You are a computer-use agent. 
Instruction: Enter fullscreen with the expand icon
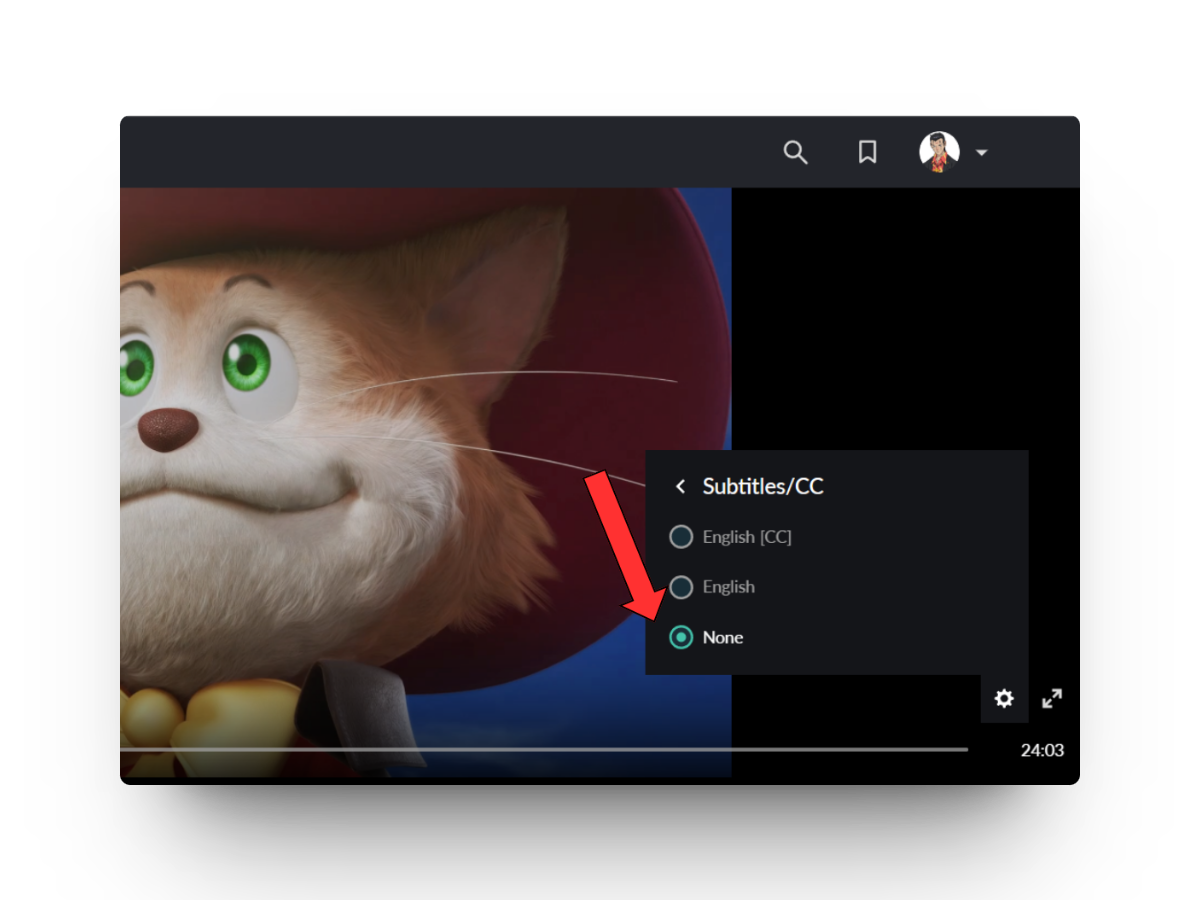coord(1051,698)
